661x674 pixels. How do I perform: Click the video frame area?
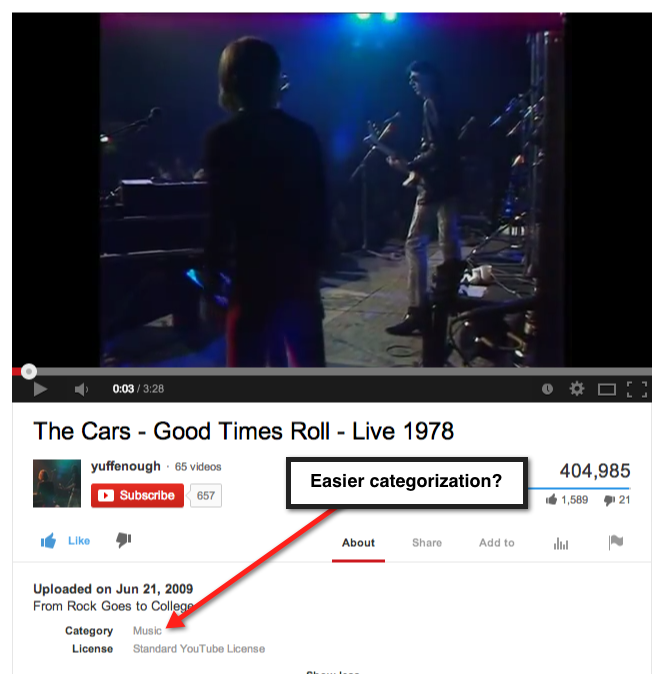tap(332, 190)
